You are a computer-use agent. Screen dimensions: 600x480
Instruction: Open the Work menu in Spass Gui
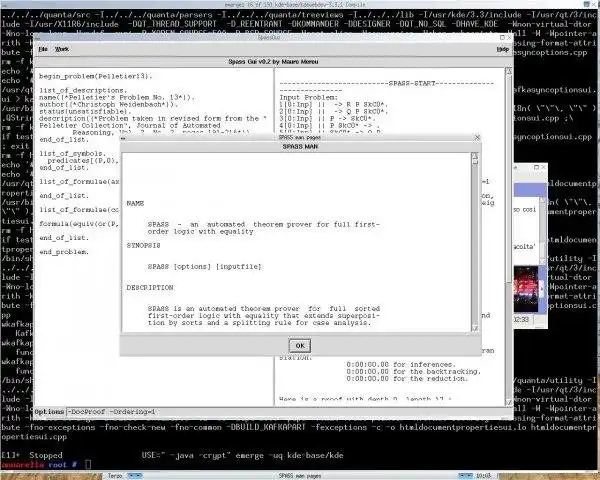62,49
